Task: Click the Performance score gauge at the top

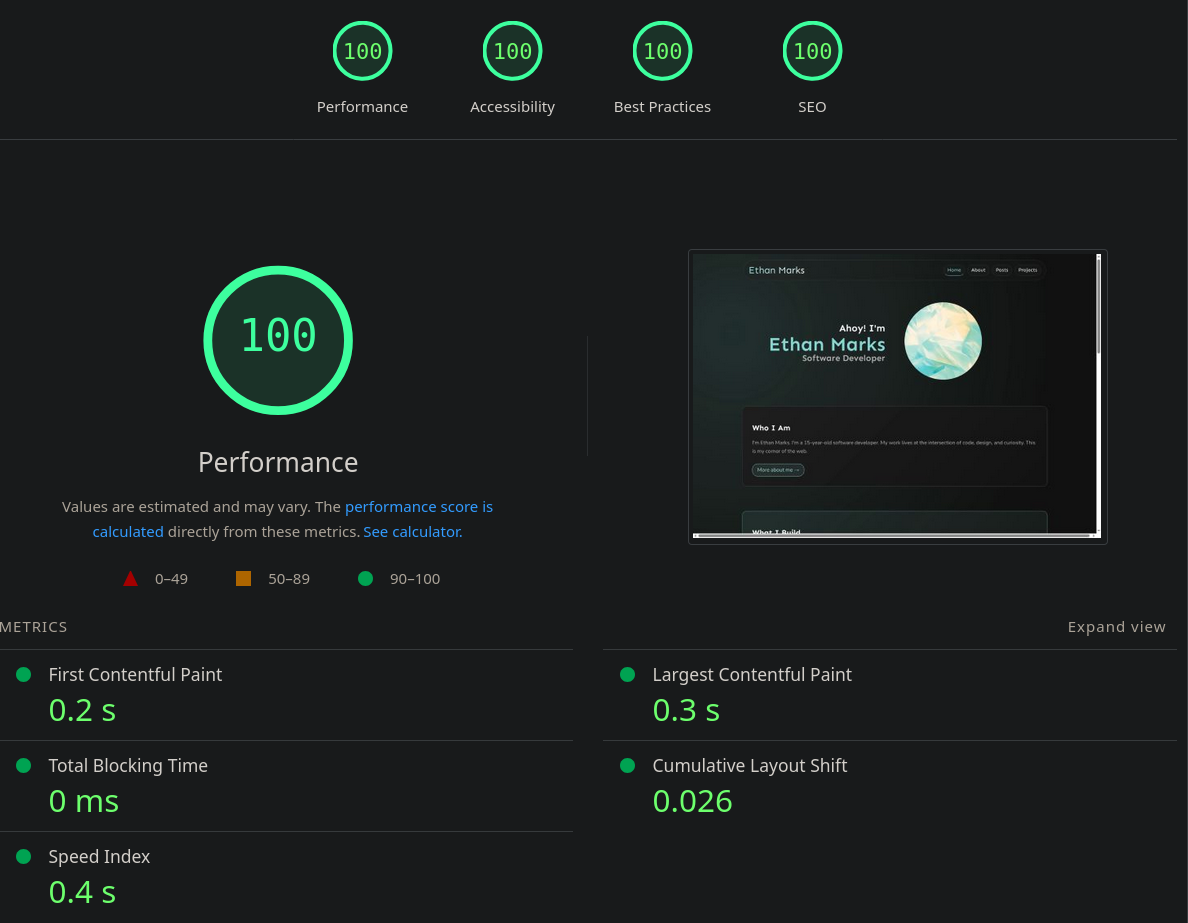Action: click(362, 51)
